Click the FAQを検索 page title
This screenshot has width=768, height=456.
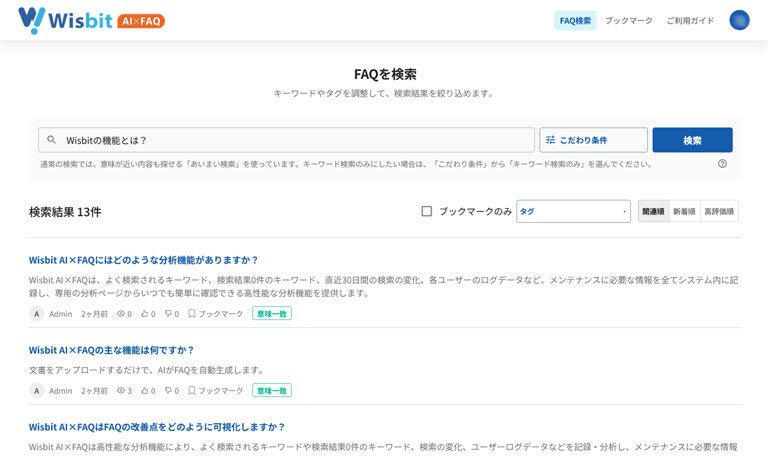click(385, 74)
